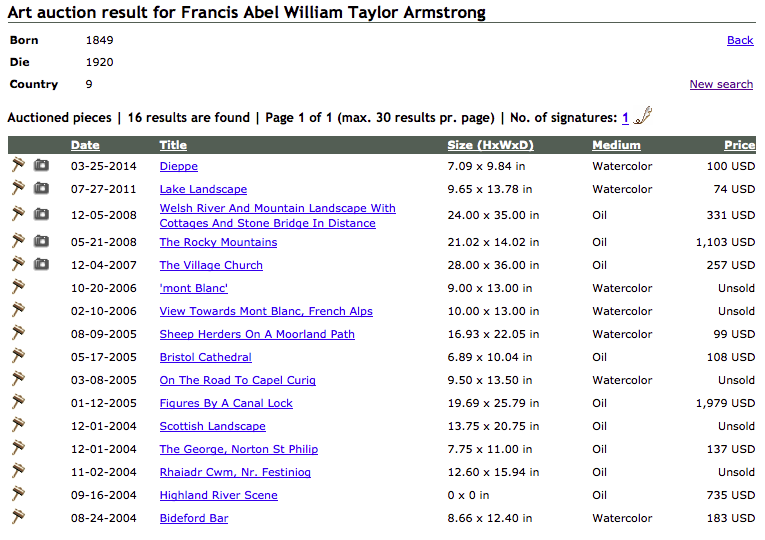Click the signature quill icon
The height and width of the screenshot is (540, 765).
(x=643, y=116)
